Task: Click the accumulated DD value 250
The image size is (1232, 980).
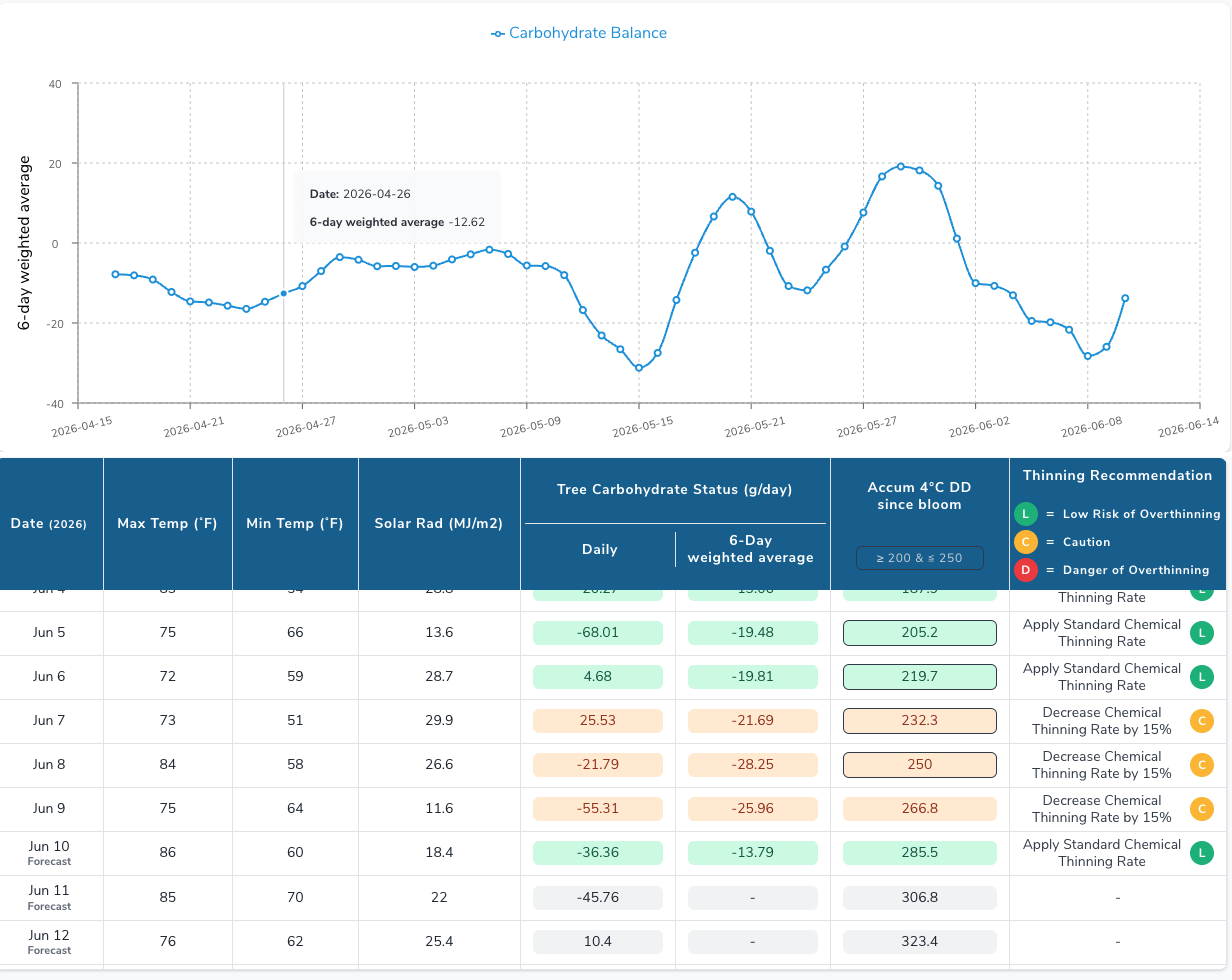Action: pos(920,765)
